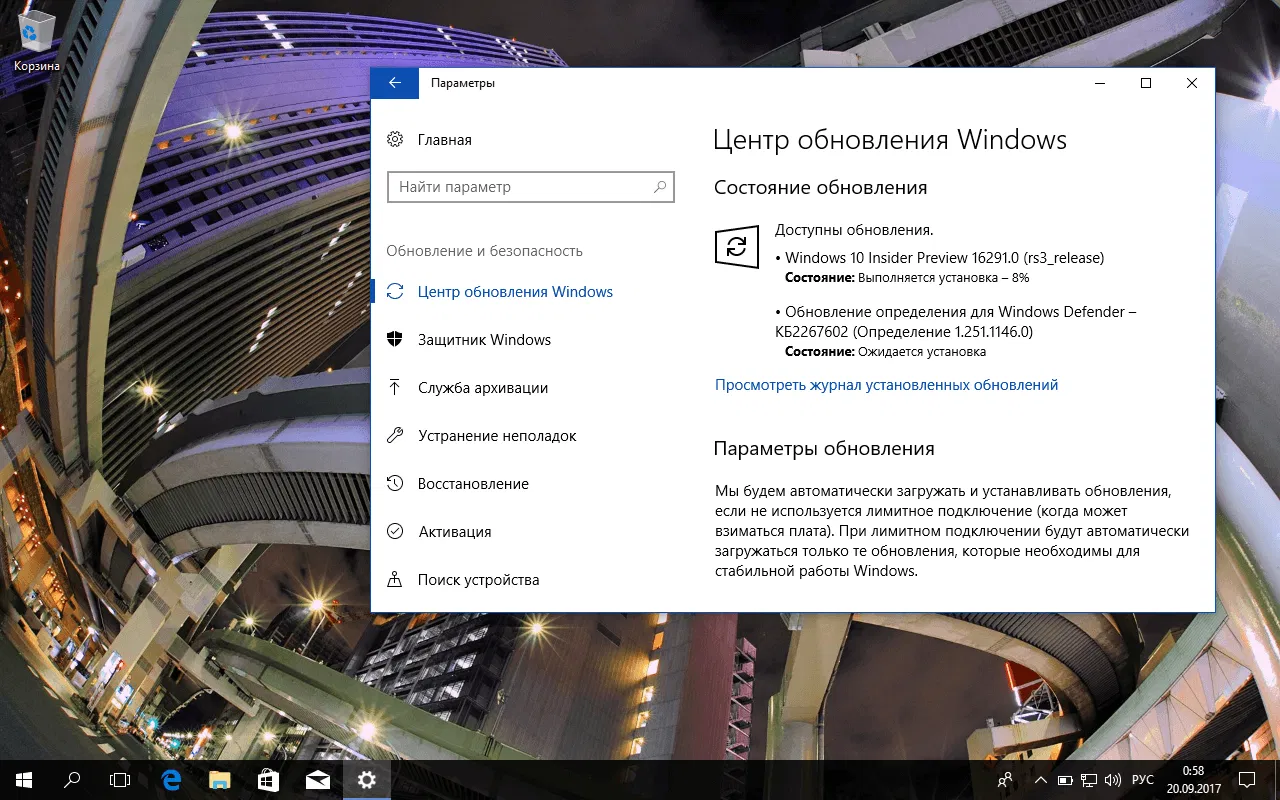The height and width of the screenshot is (800, 1280).
Task: Open Защитник Windows from the sidebar
Action: point(484,339)
